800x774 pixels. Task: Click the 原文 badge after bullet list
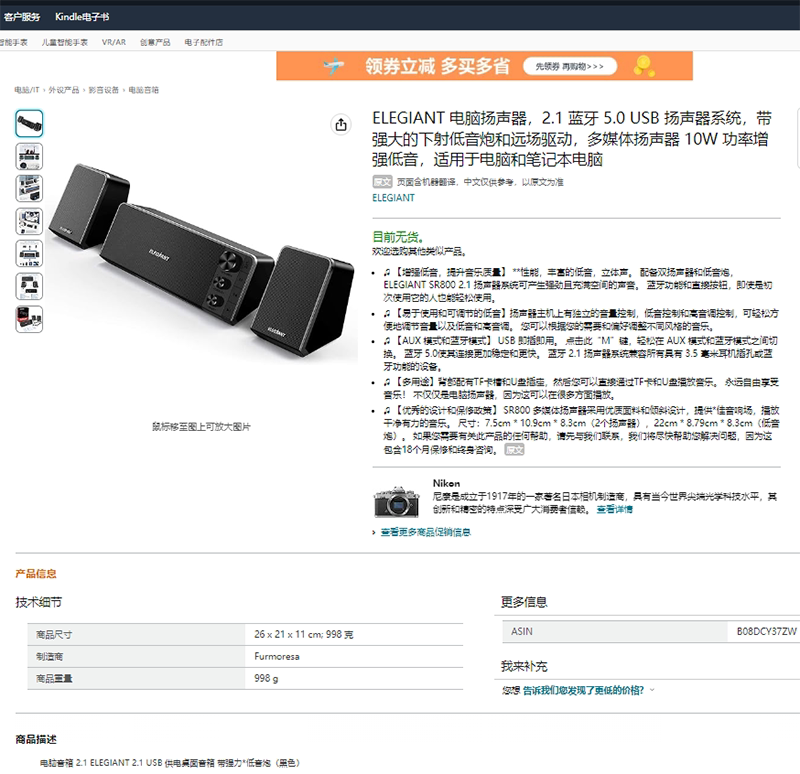point(514,450)
